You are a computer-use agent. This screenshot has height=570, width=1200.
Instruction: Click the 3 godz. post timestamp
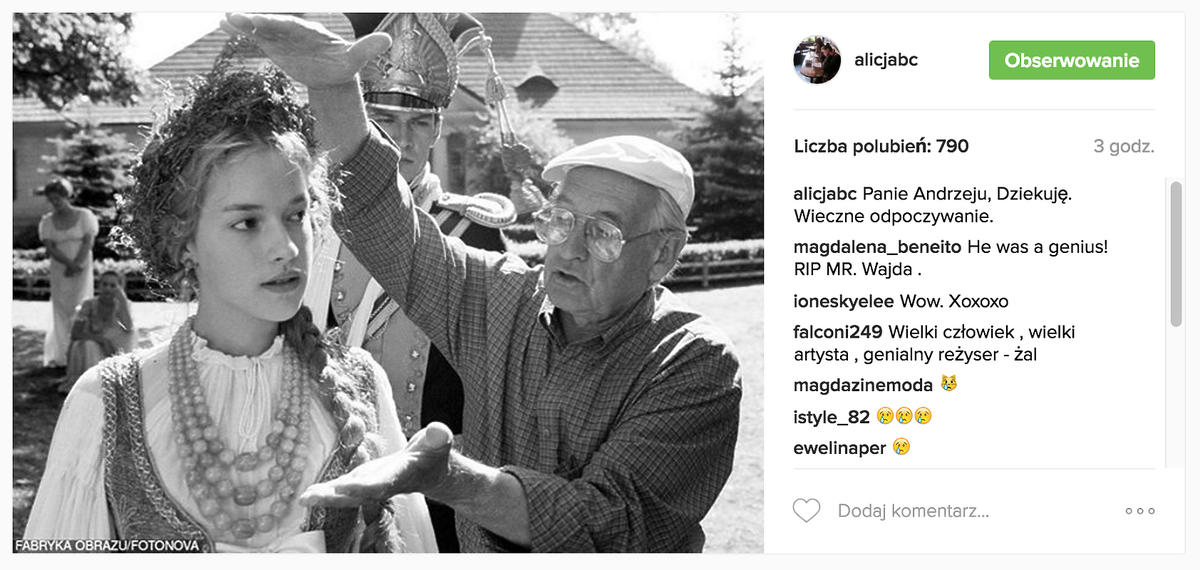pos(1124,146)
